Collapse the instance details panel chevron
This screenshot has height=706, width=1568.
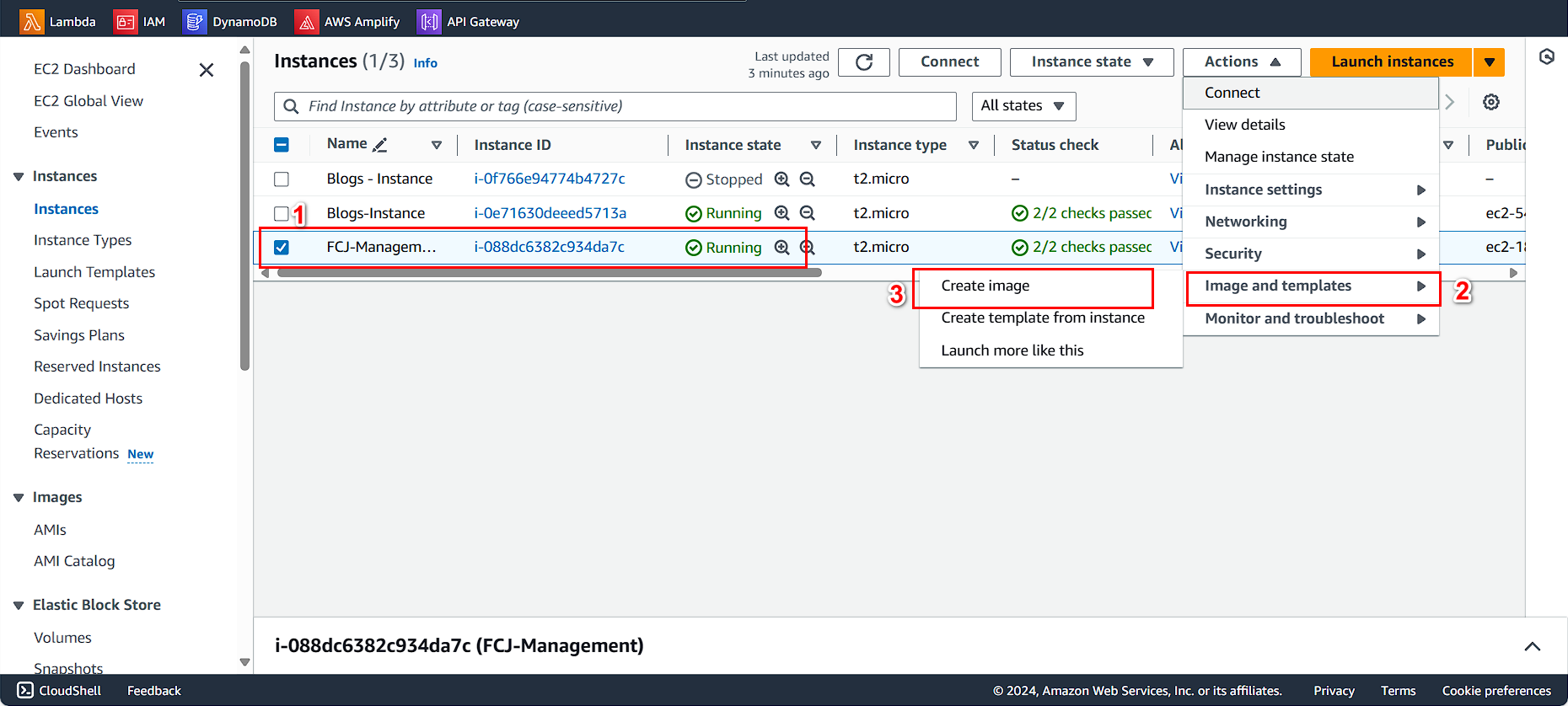pos(1533,646)
